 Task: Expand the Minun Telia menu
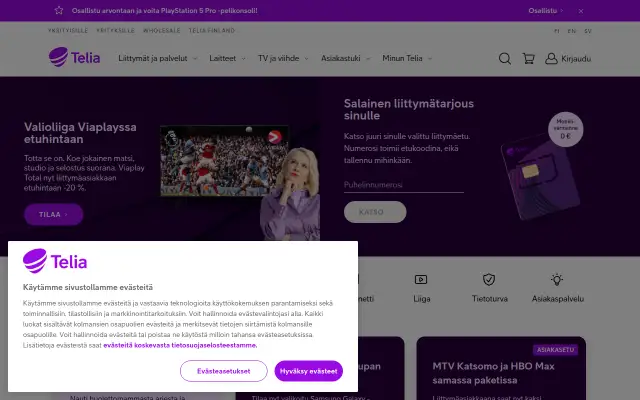(x=407, y=58)
